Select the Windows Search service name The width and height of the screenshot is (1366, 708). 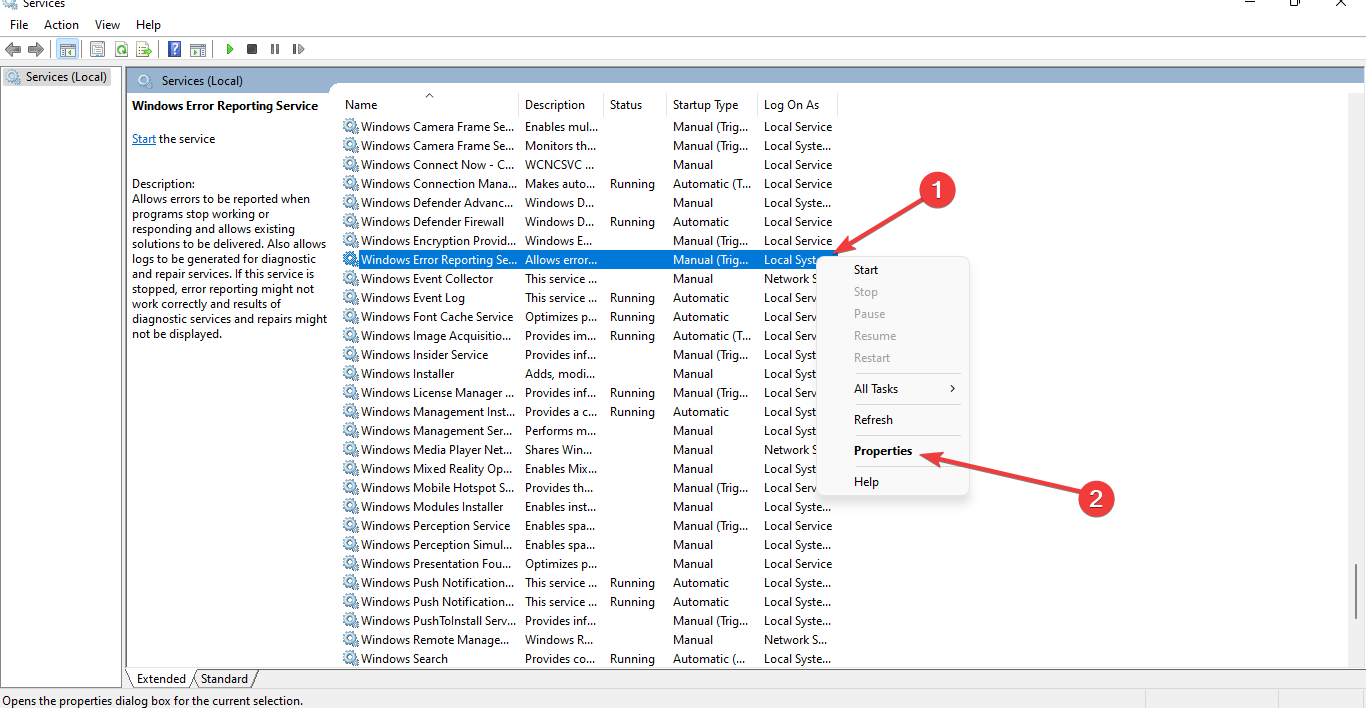[x=404, y=659]
